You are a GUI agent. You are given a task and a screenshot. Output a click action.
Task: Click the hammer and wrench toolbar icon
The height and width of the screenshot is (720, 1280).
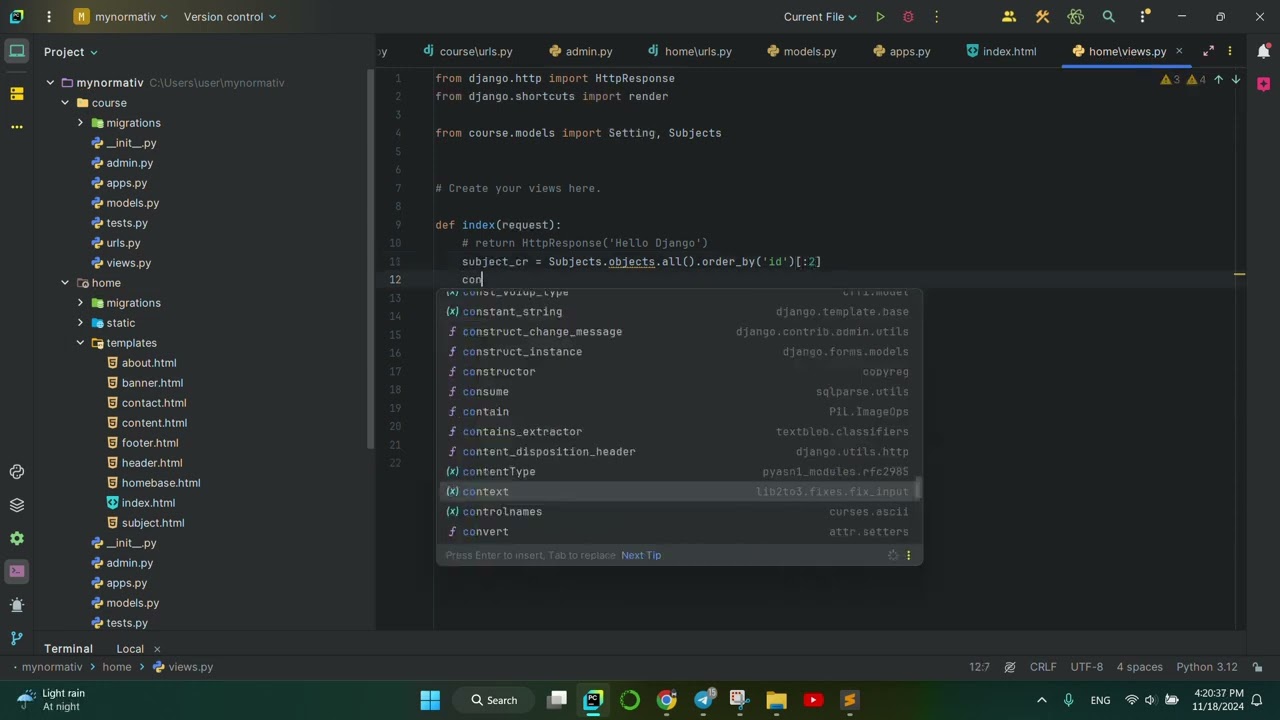tap(1043, 17)
